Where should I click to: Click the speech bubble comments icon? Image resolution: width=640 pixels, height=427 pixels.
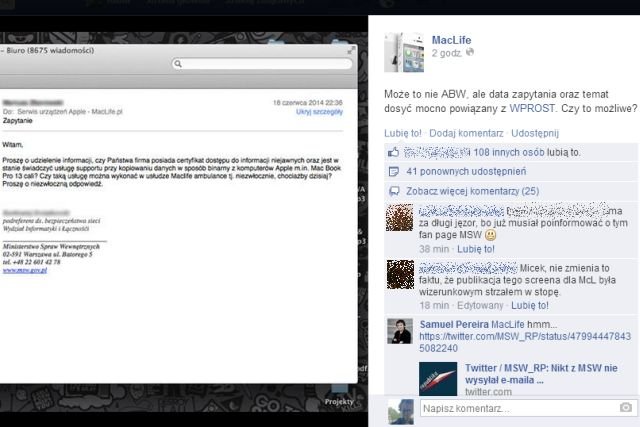click(394, 191)
